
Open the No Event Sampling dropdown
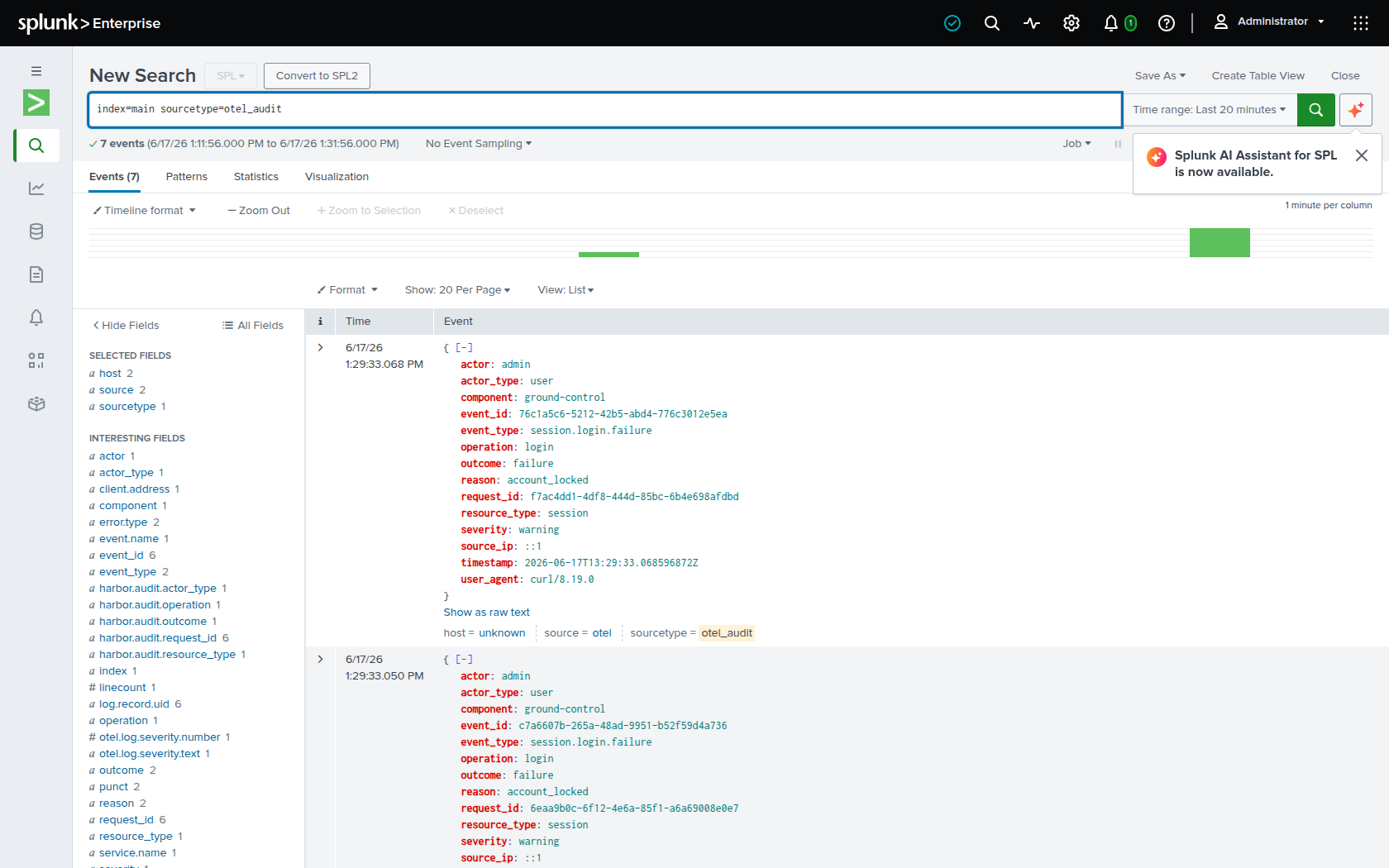pos(479,144)
